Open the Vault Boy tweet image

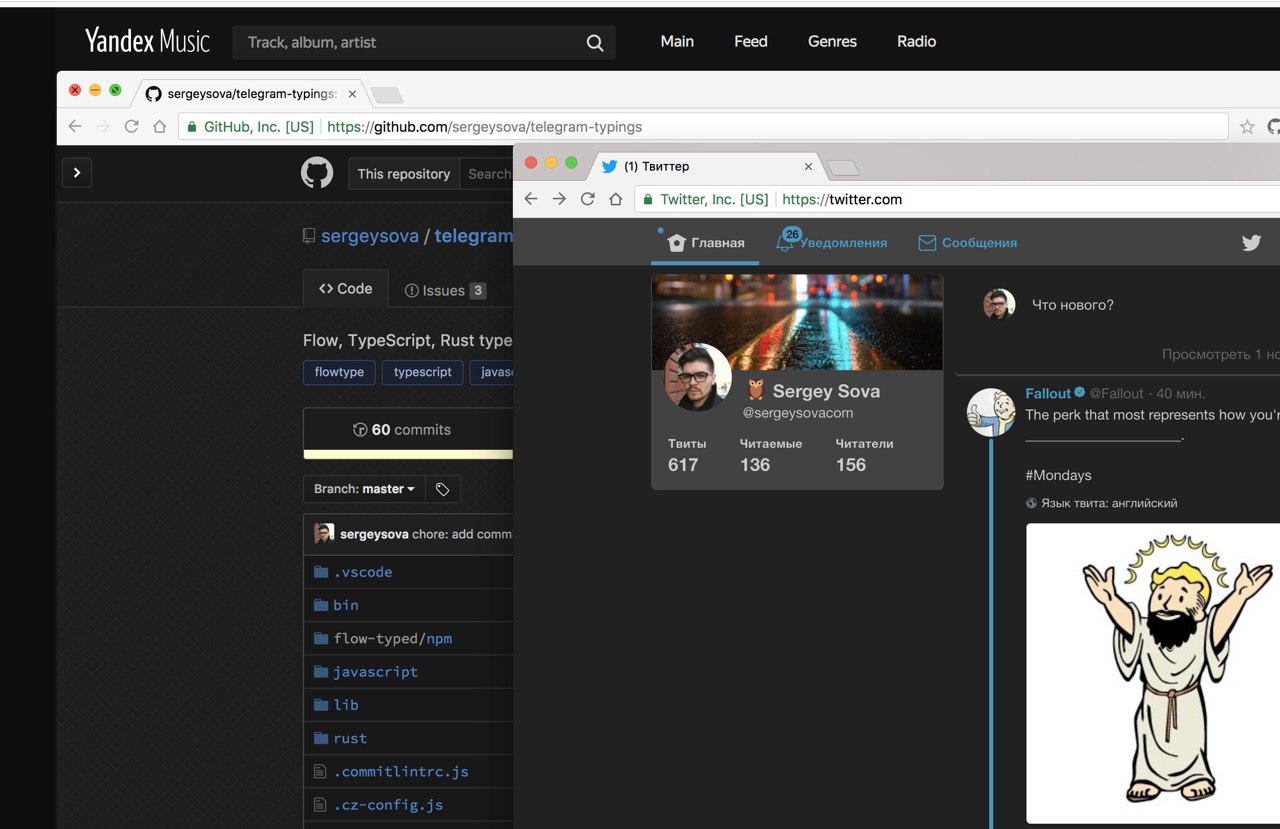pyautogui.click(x=1153, y=673)
